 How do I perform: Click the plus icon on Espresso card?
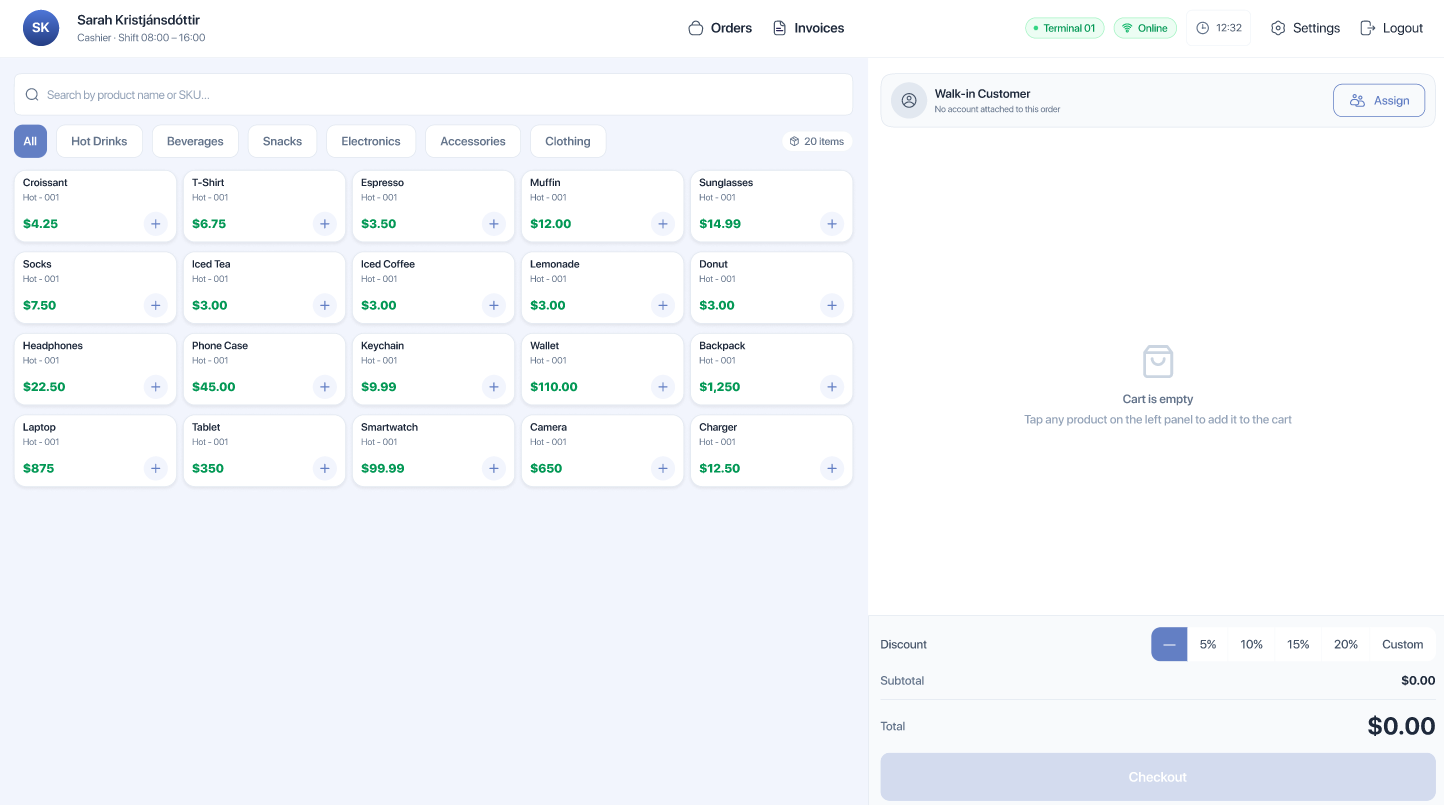coord(493,224)
